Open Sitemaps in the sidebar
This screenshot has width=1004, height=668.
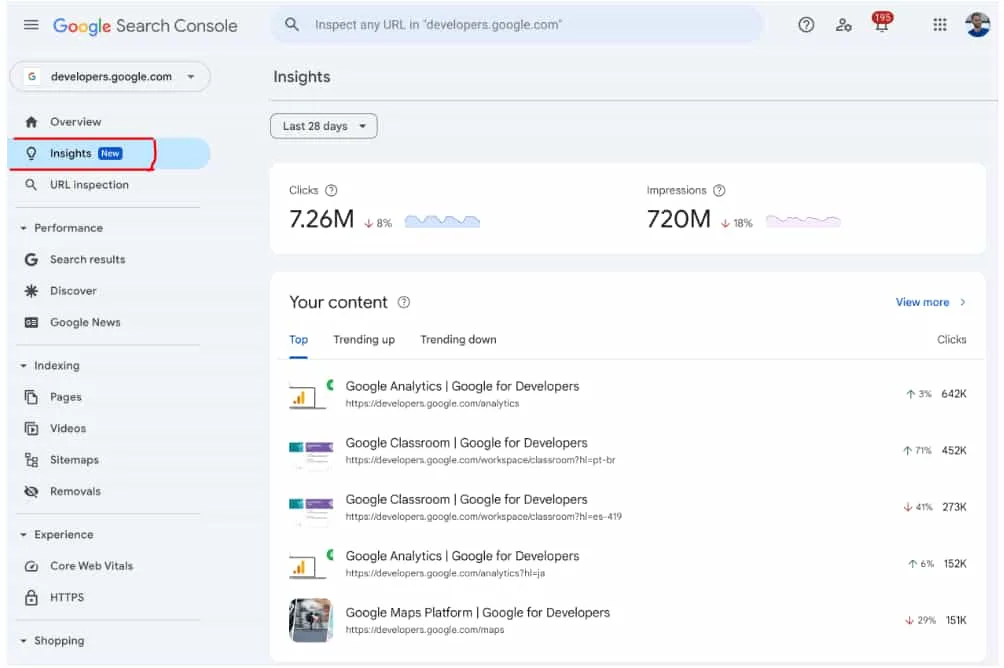coord(74,460)
